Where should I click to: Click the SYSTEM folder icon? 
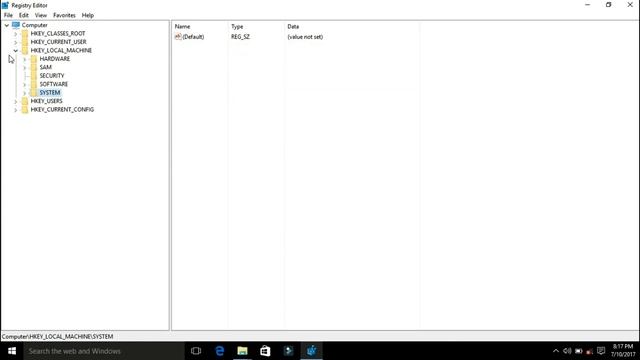pyautogui.click(x=34, y=93)
